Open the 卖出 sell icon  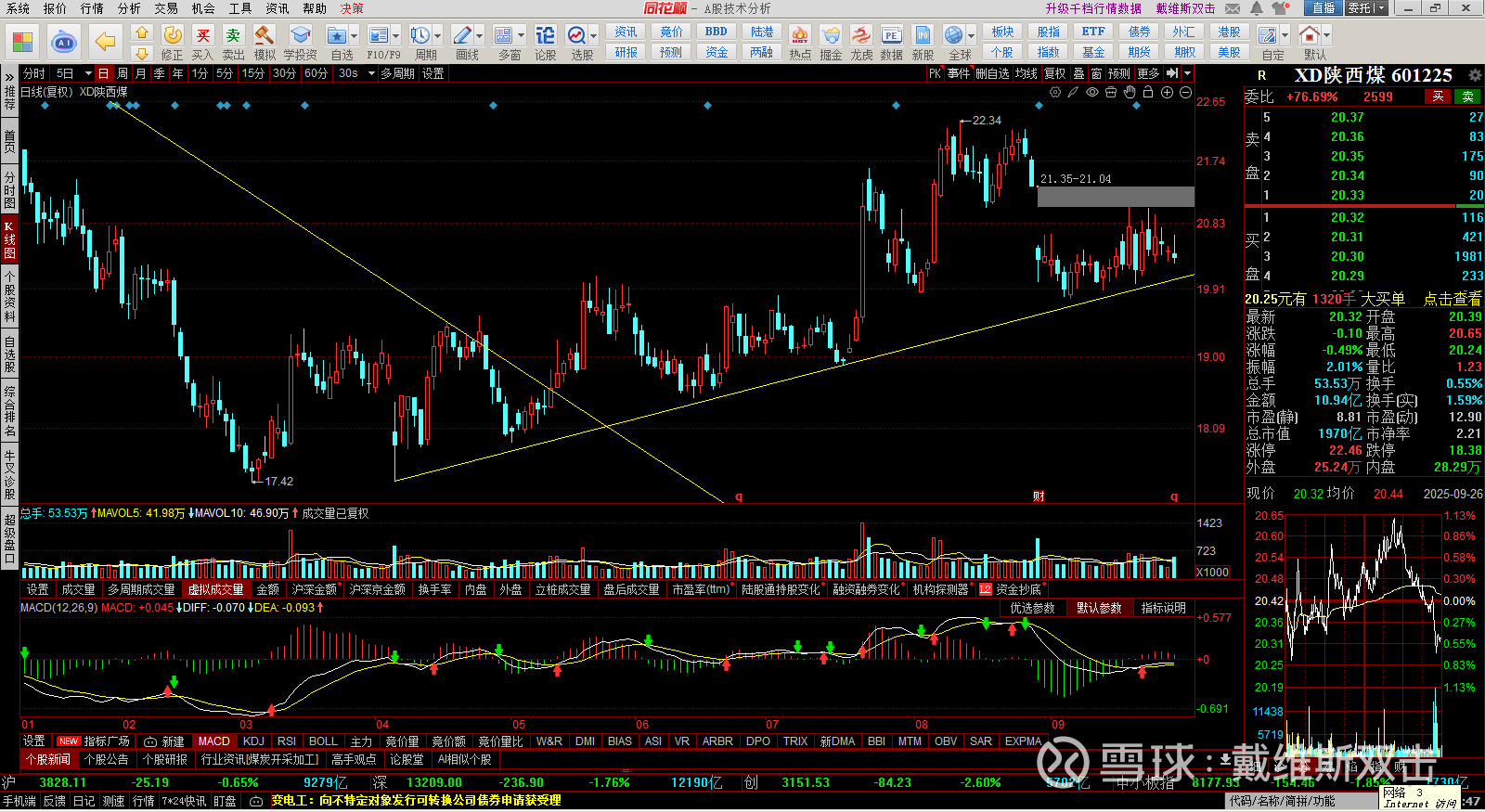coord(233,35)
